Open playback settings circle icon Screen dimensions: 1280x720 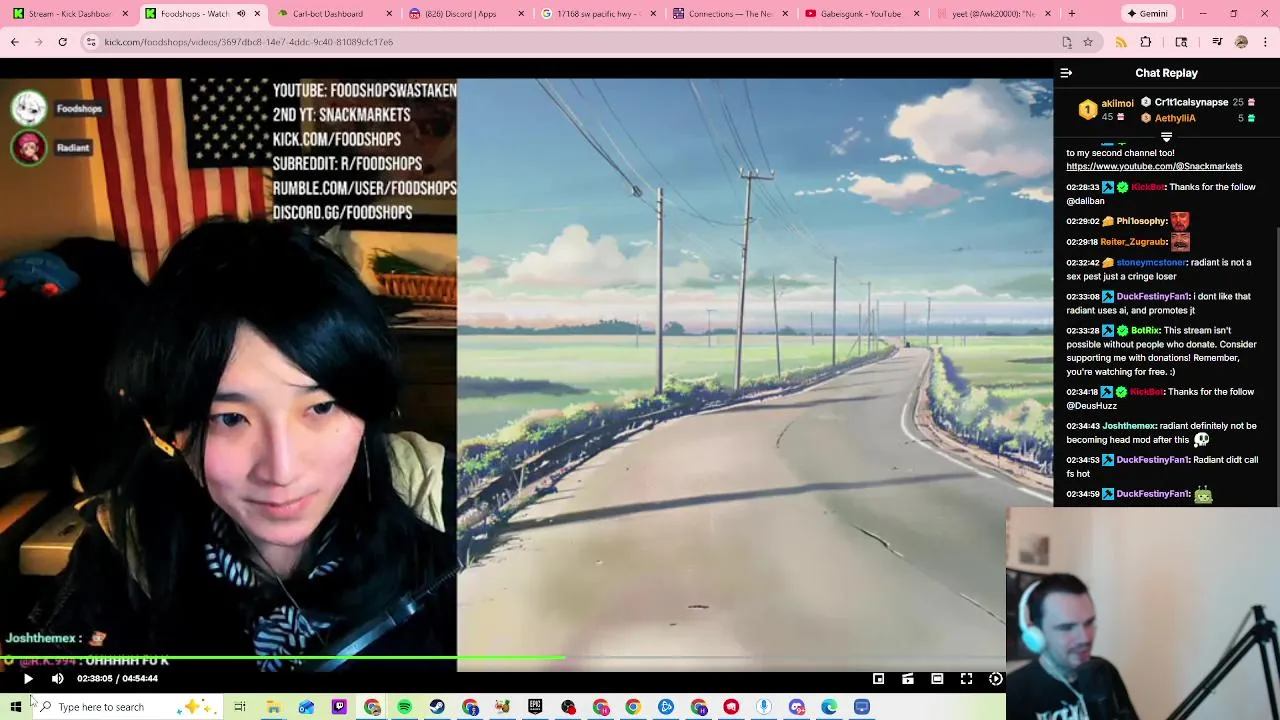click(996, 679)
